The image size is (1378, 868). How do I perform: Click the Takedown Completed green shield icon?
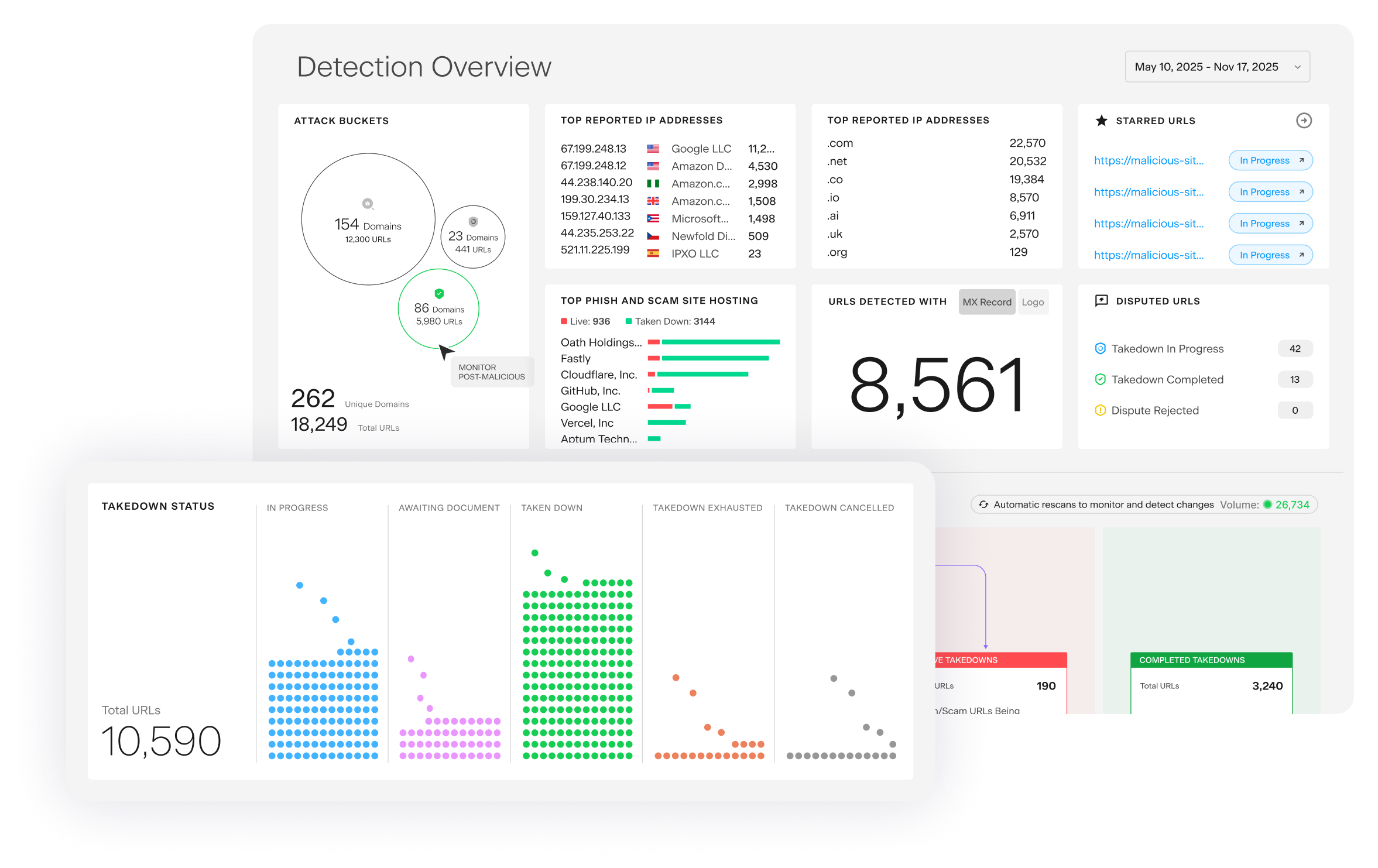click(x=1100, y=380)
